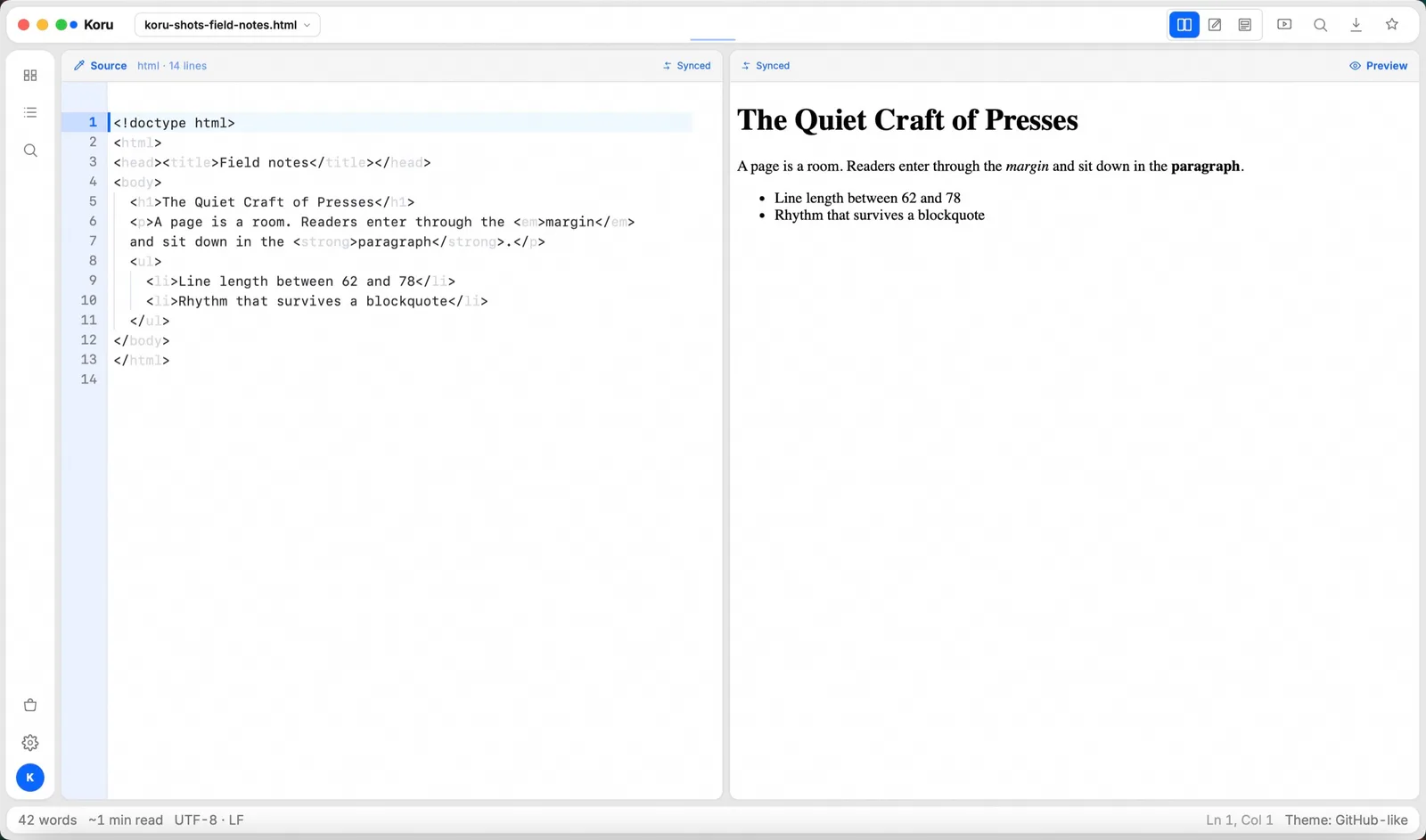Image resolution: width=1426 pixels, height=840 pixels.
Task: Switch to split view layout
Action: (x=1184, y=25)
